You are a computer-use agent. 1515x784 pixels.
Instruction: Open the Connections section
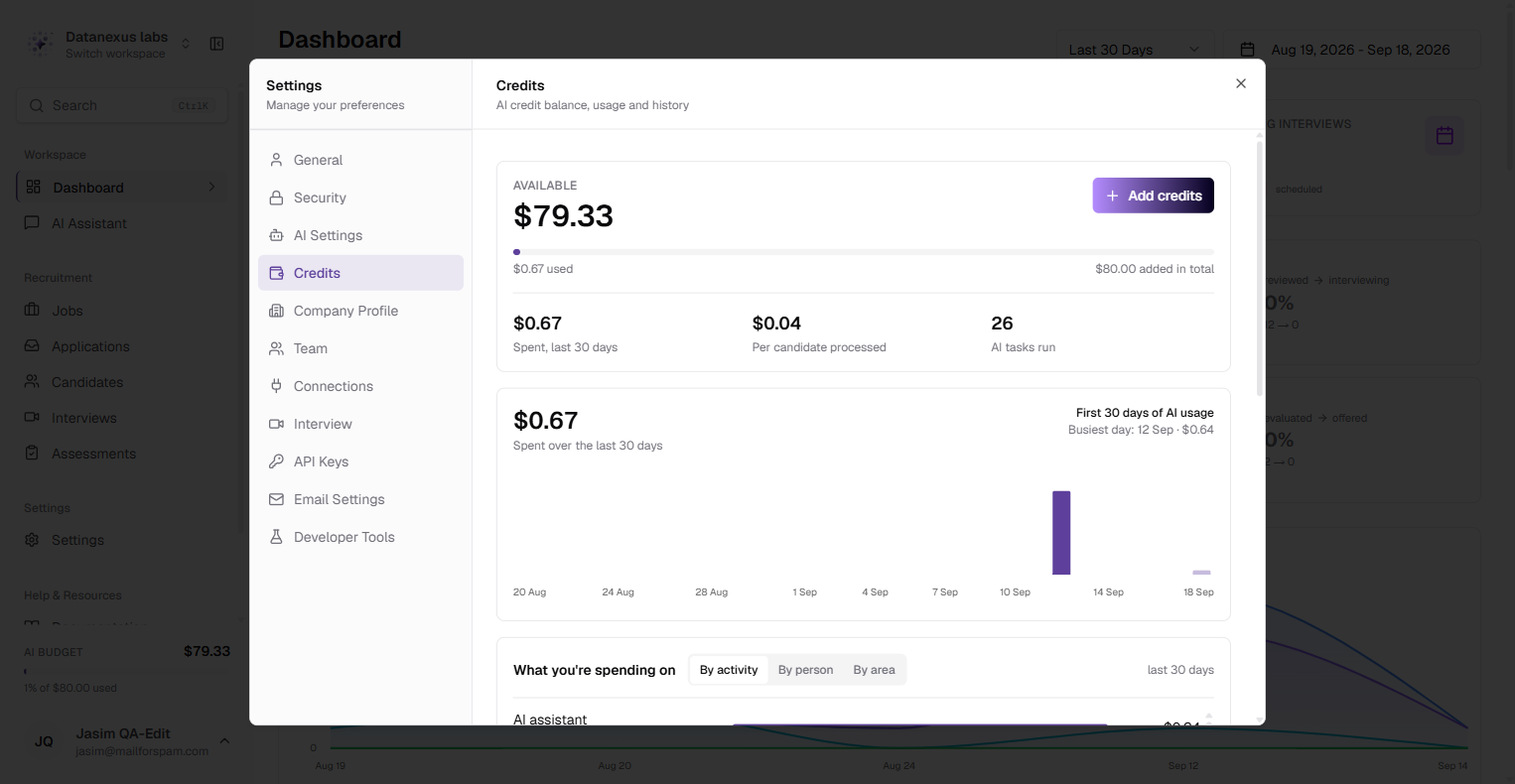[360, 386]
